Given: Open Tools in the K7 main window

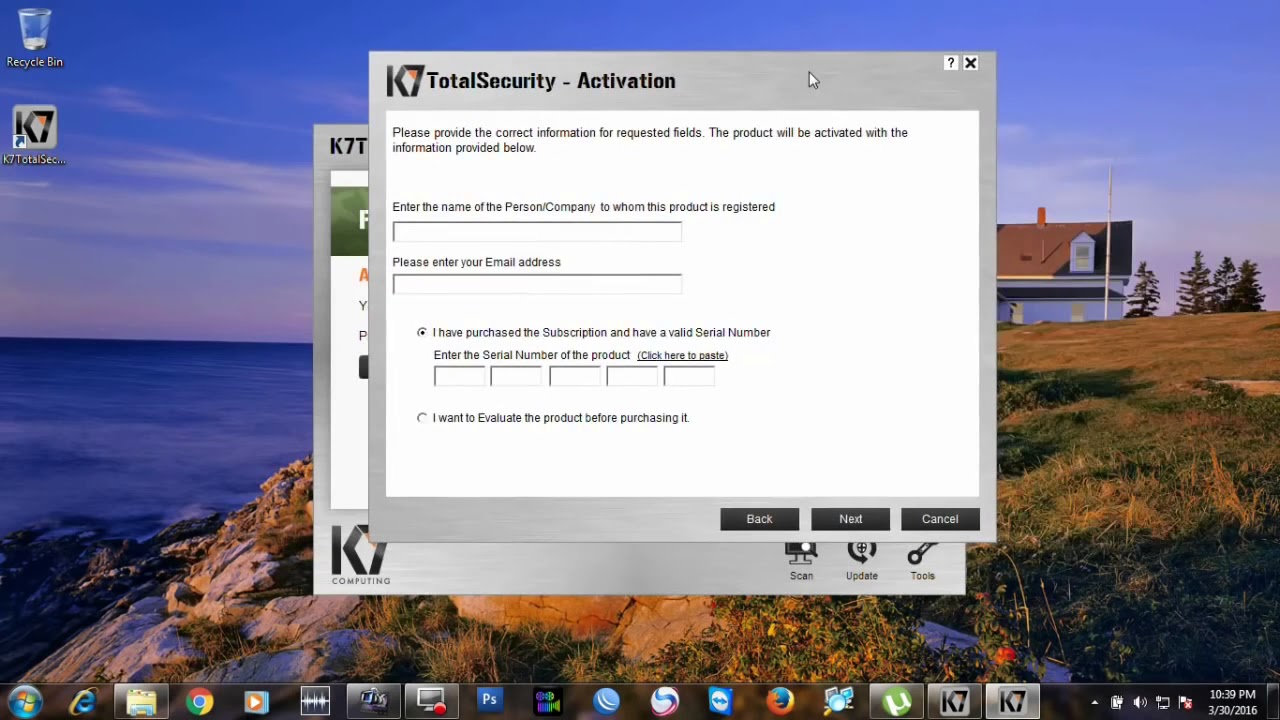Looking at the screenshot, I should pyautogui.click(x=922, y=562).
